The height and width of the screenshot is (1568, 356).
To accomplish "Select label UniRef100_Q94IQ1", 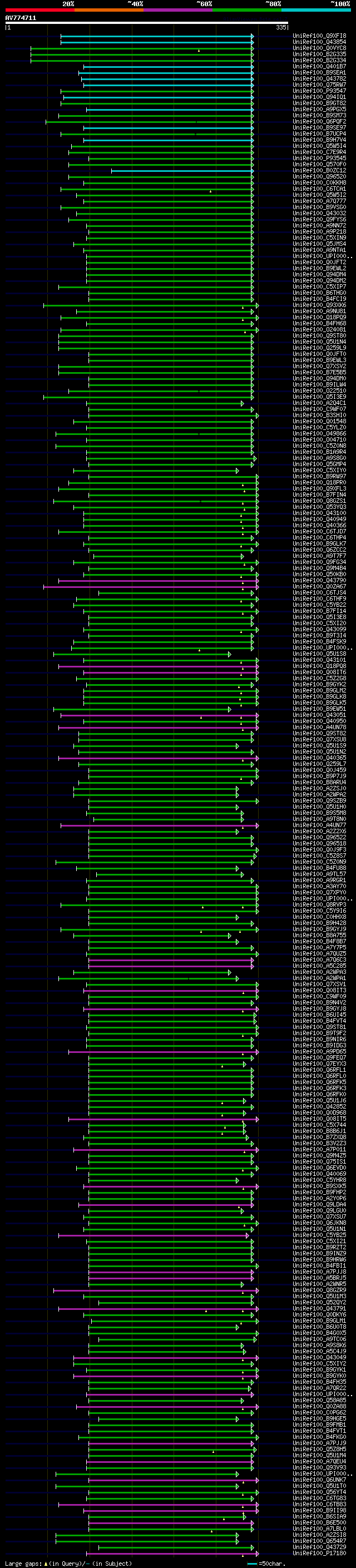I will [319, 97].
